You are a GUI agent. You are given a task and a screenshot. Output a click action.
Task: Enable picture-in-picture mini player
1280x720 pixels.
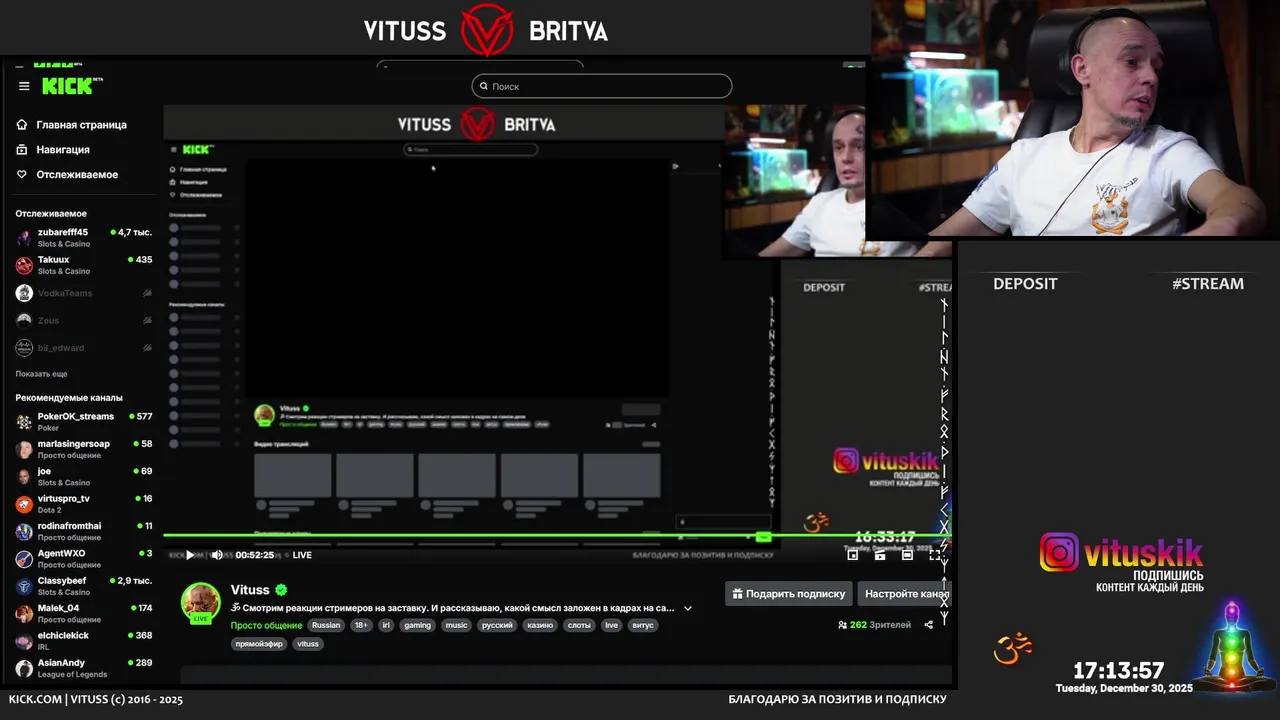(853, 555)
